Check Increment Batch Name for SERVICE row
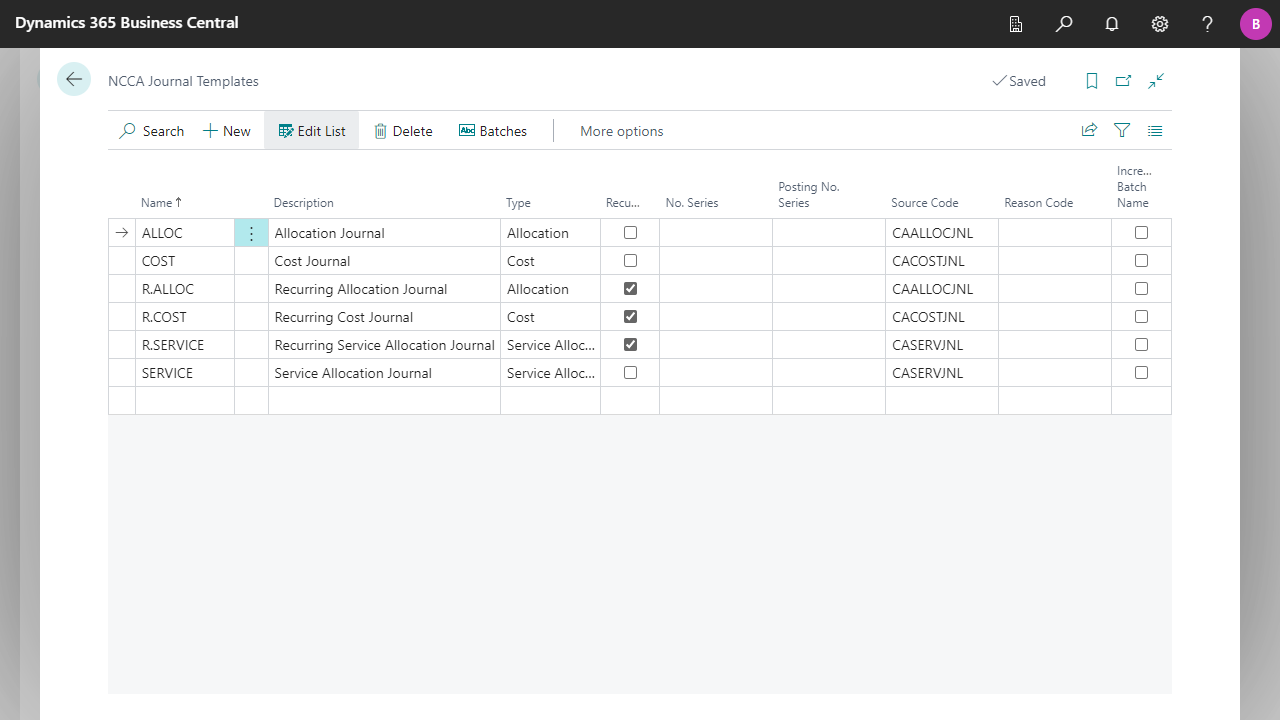Viewport: 1280px width, 720px height. [1141, 372]
